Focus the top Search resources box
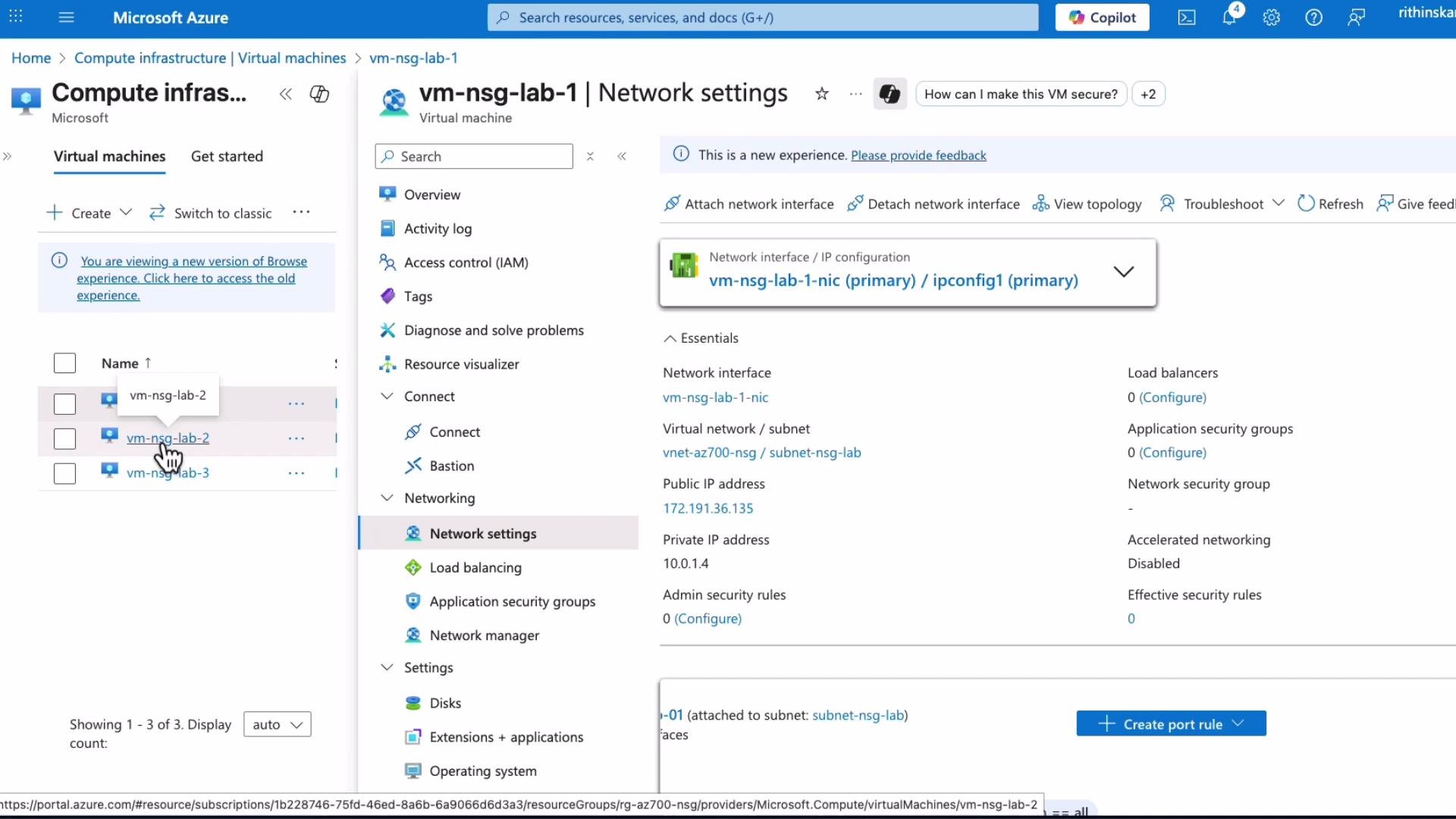The image size is (1456, 819). point(763,17)
